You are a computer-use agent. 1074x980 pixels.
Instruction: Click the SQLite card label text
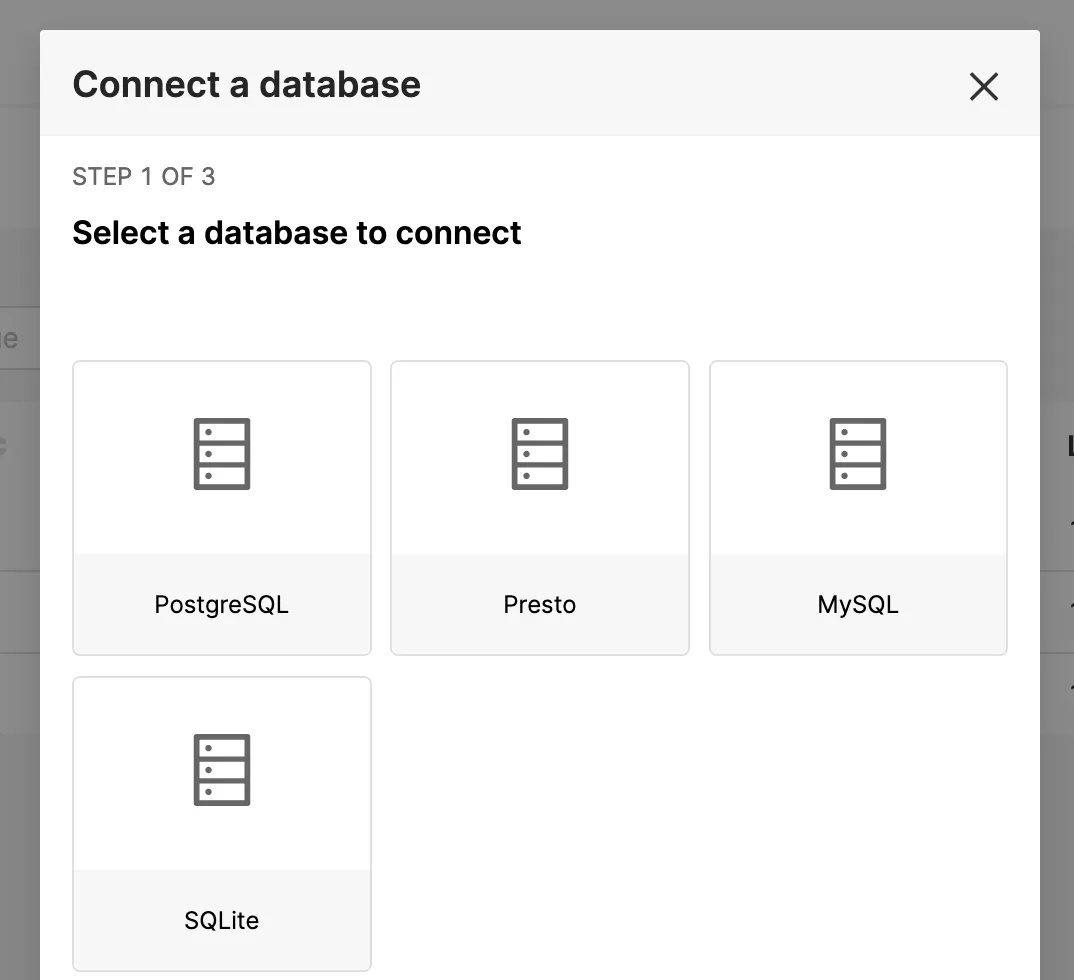(221, 921)
